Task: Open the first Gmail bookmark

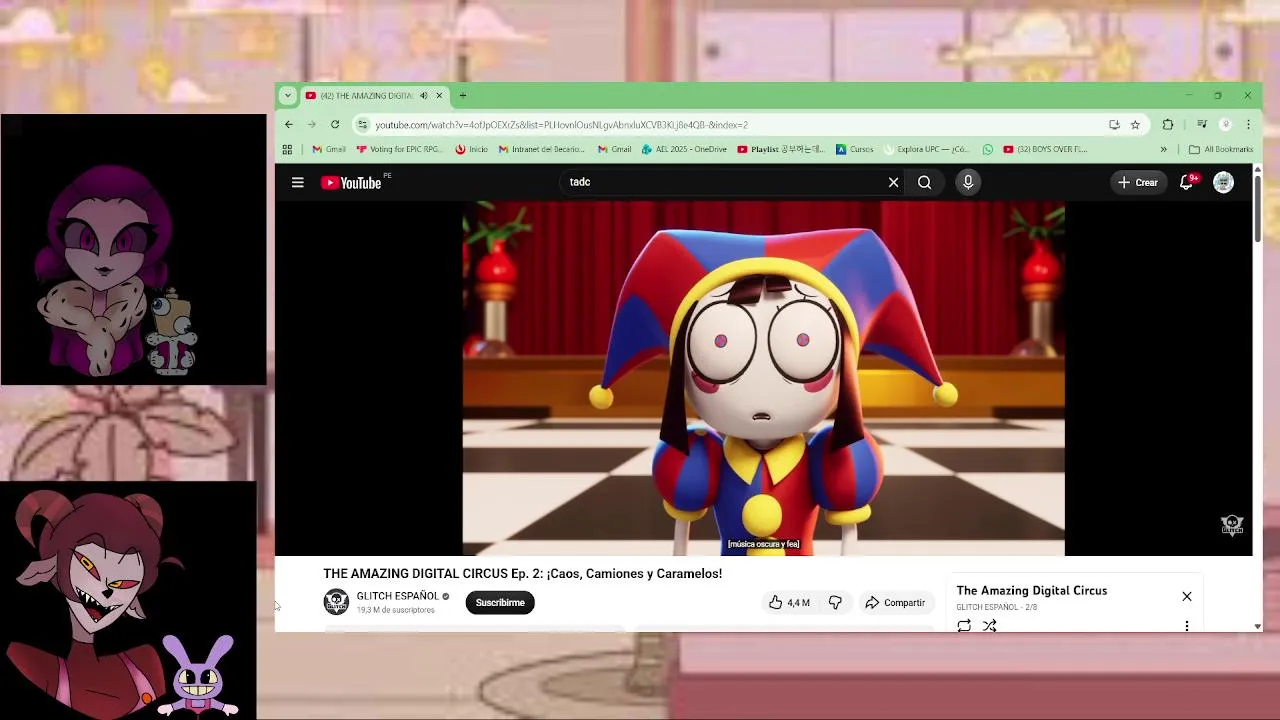Action: coord(329,149)
